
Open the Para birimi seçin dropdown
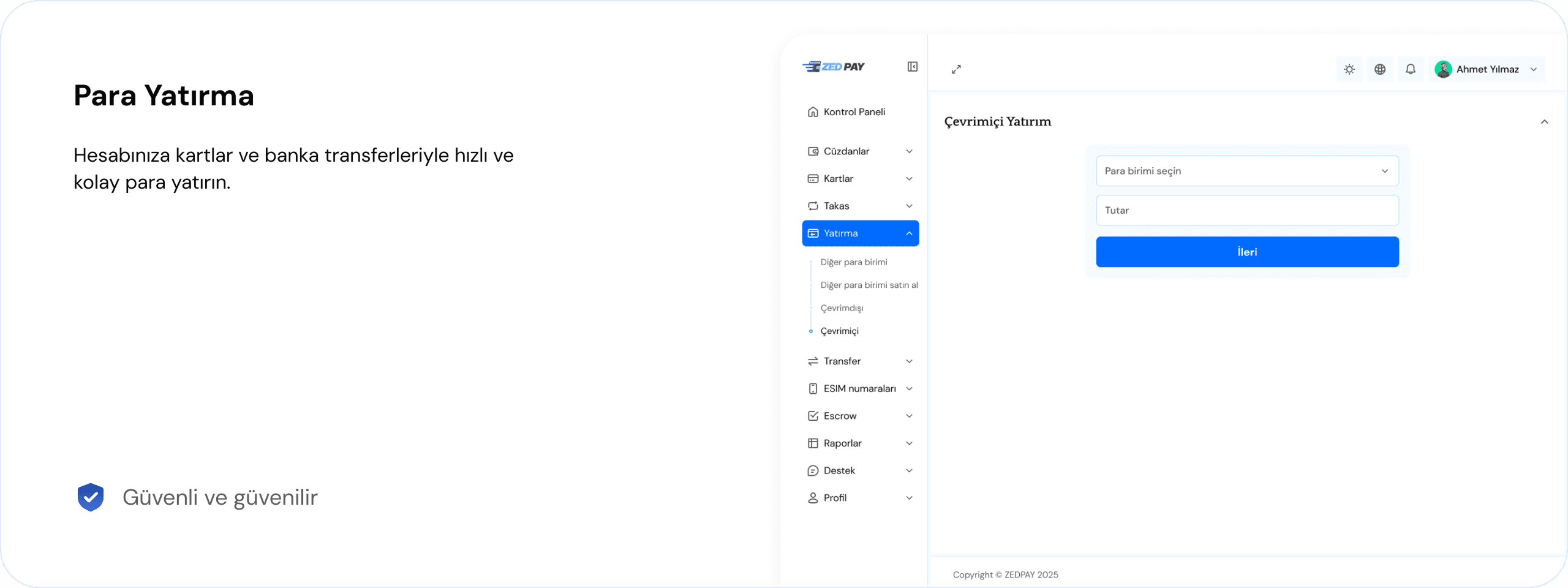[1246, 171]
